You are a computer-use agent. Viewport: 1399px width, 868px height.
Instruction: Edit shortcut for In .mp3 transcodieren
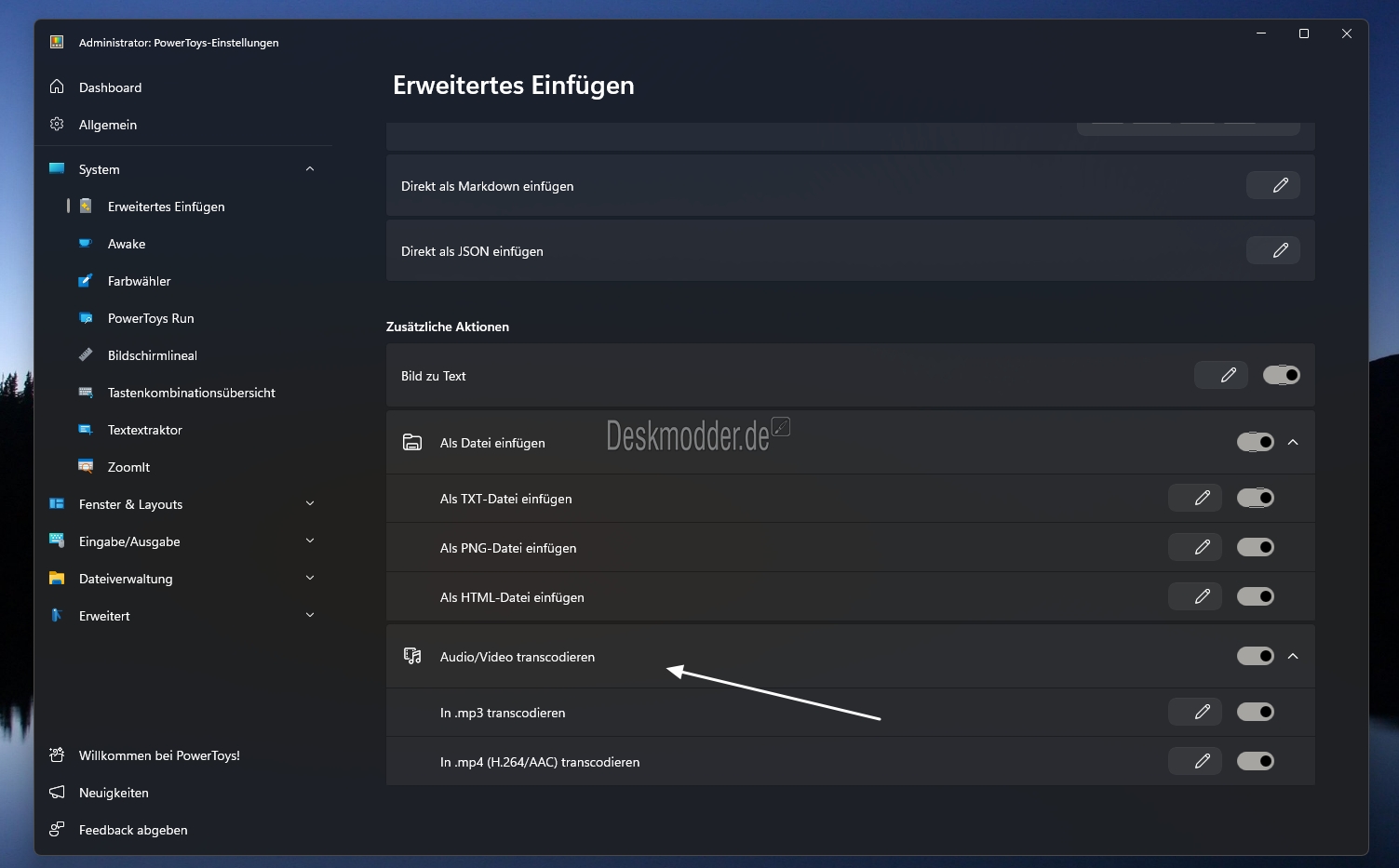tap(1195, 712)
